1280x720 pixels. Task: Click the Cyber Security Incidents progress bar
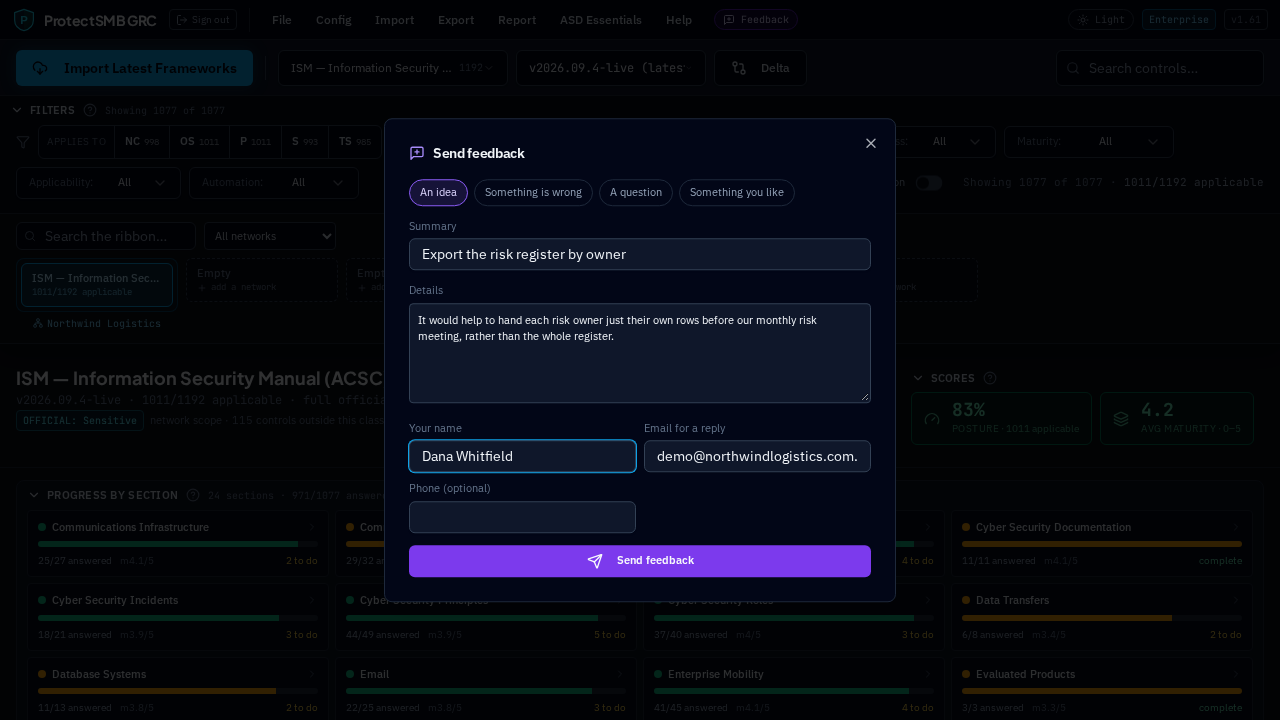(x=178, y=618)
